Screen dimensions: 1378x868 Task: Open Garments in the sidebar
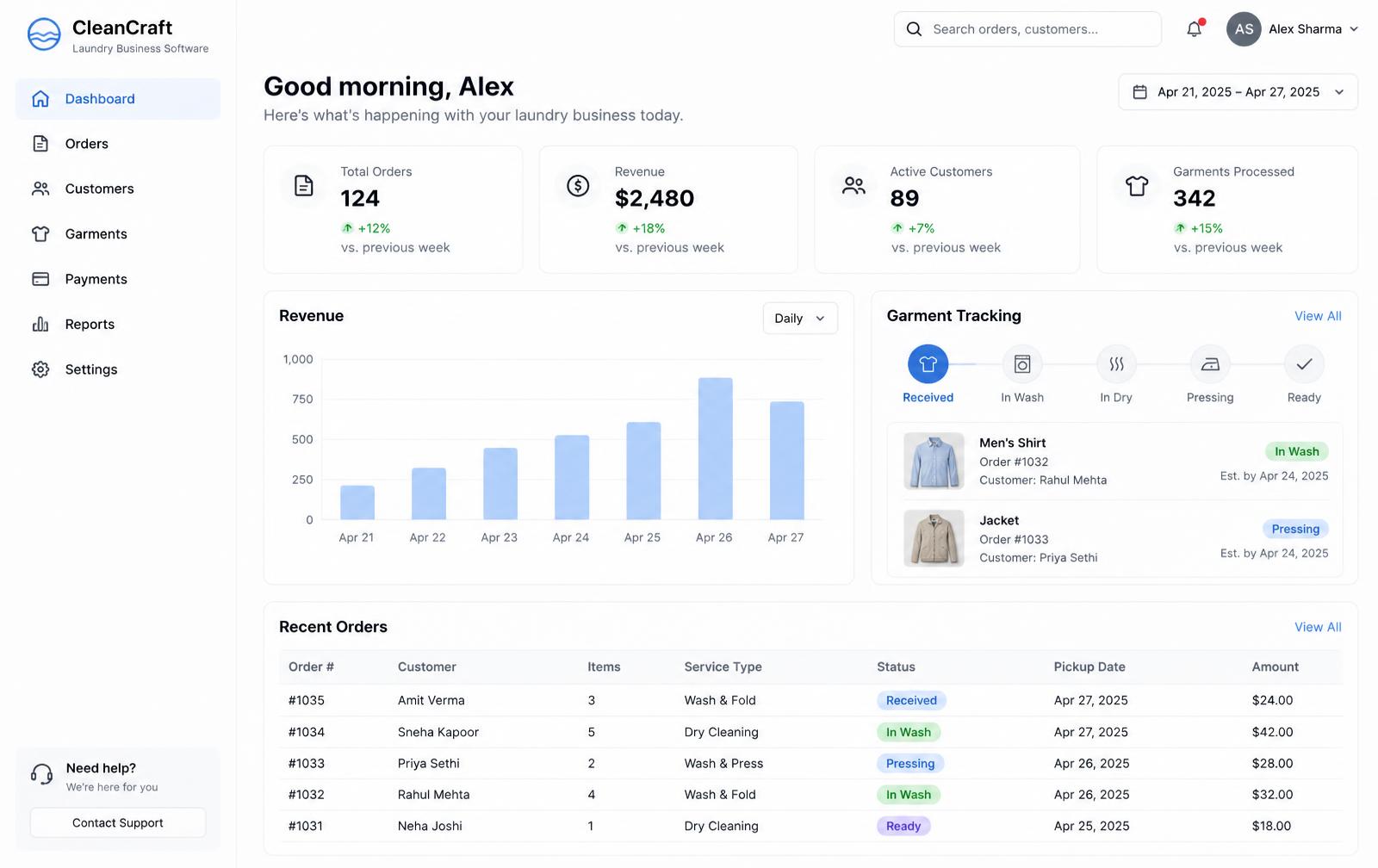coord(118,234)
